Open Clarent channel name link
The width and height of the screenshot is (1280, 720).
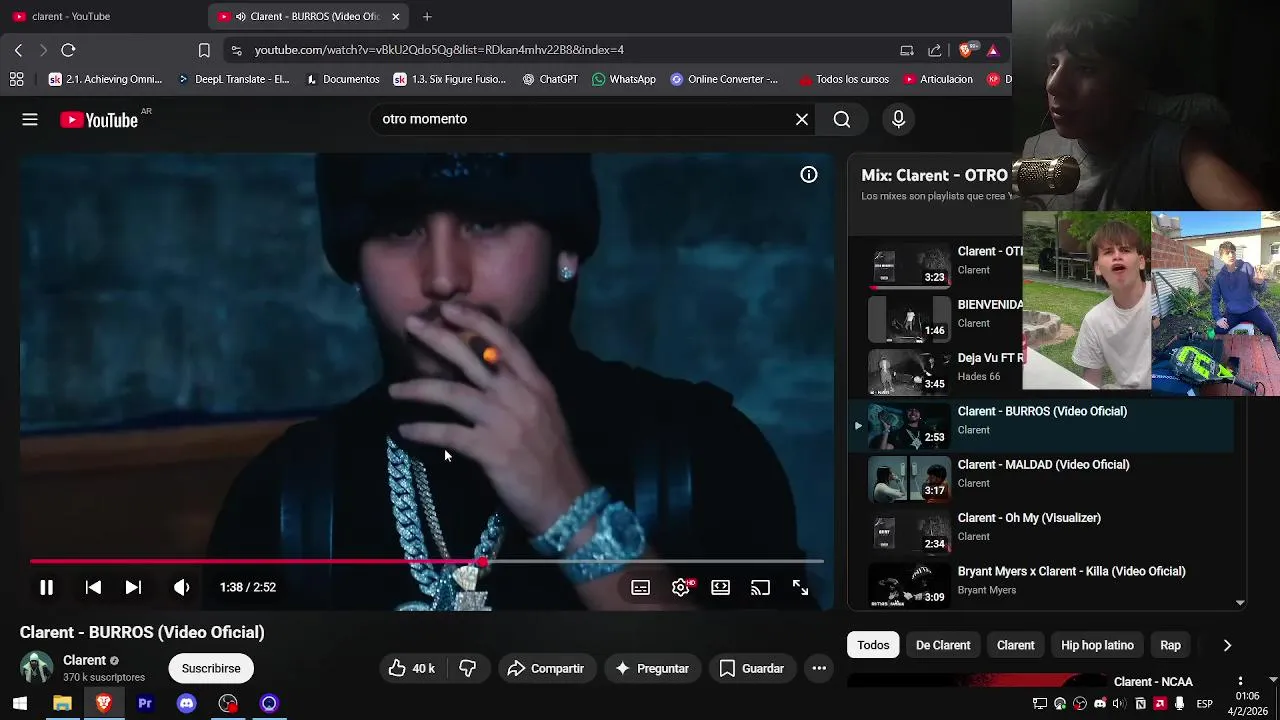(84, 660)
